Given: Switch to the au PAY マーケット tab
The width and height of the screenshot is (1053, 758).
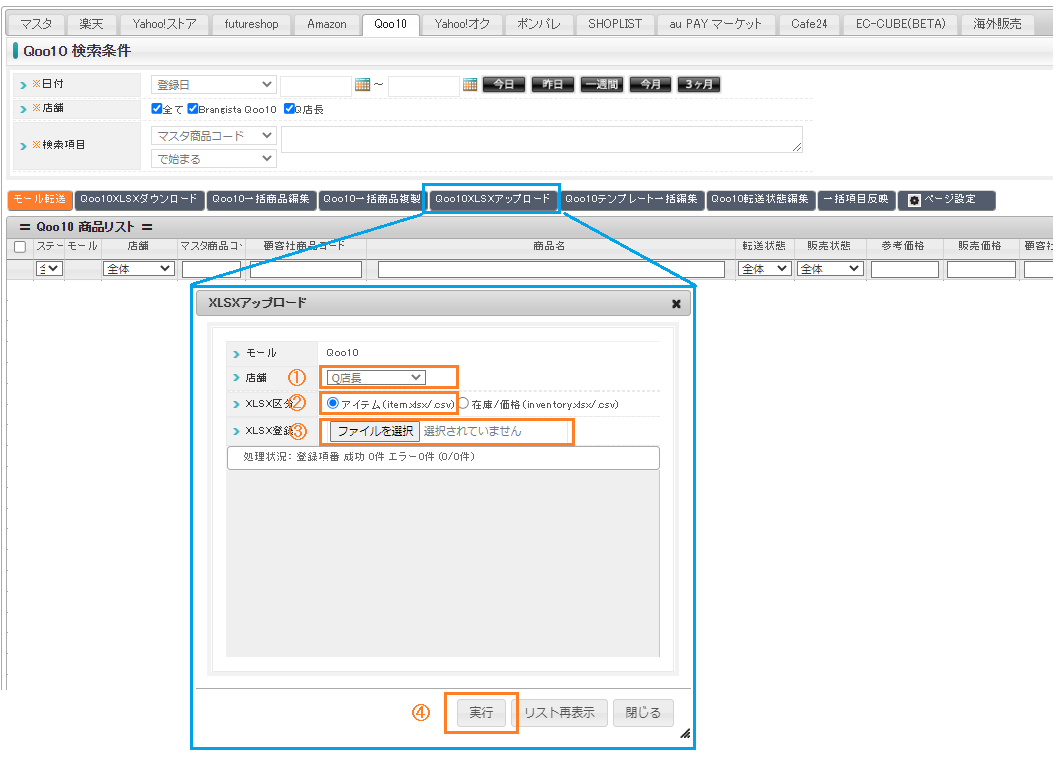Looking at the screenshot, I should click(715, 24).
